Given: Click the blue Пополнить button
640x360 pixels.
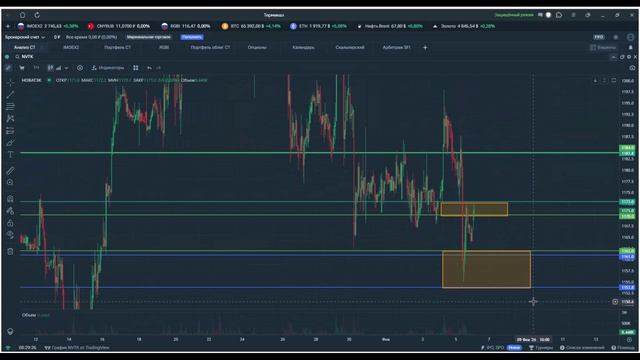Looking at the screenshot, I should pyautogui.click(x=192, y=37).
